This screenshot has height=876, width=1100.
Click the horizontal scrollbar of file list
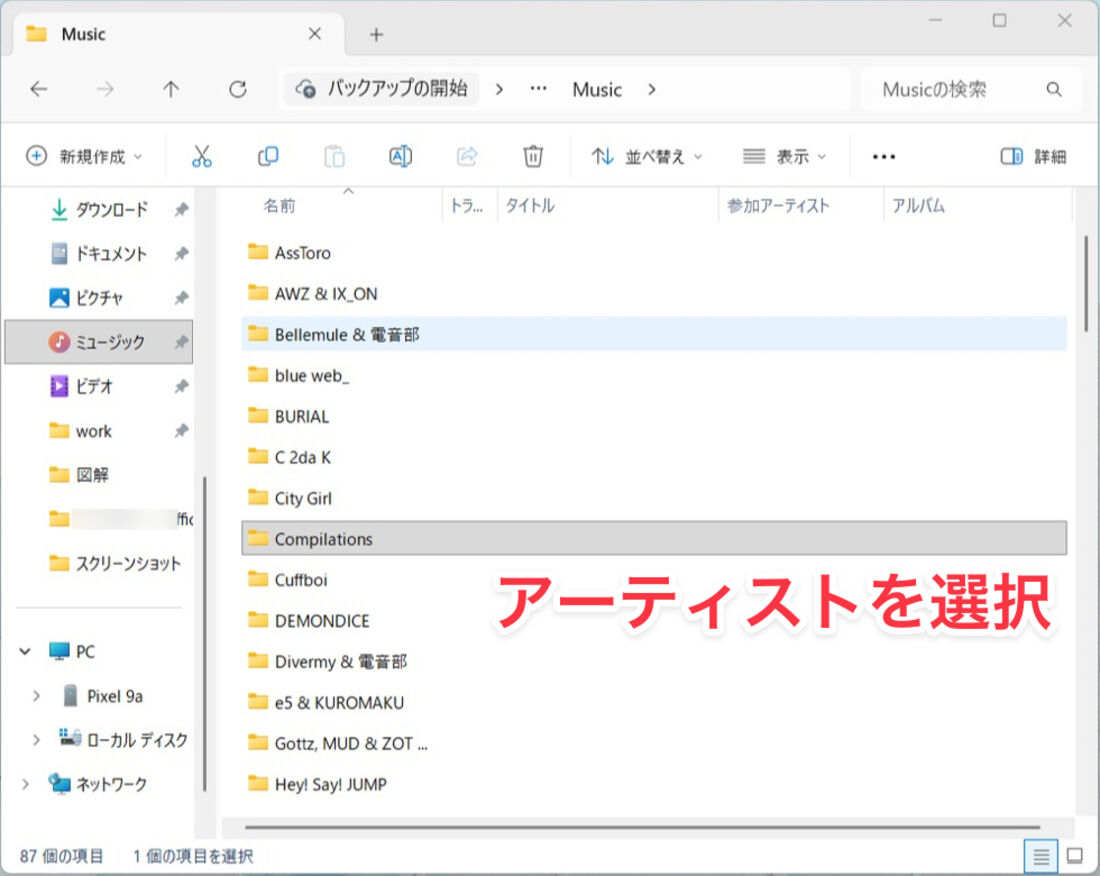point(642,827)
